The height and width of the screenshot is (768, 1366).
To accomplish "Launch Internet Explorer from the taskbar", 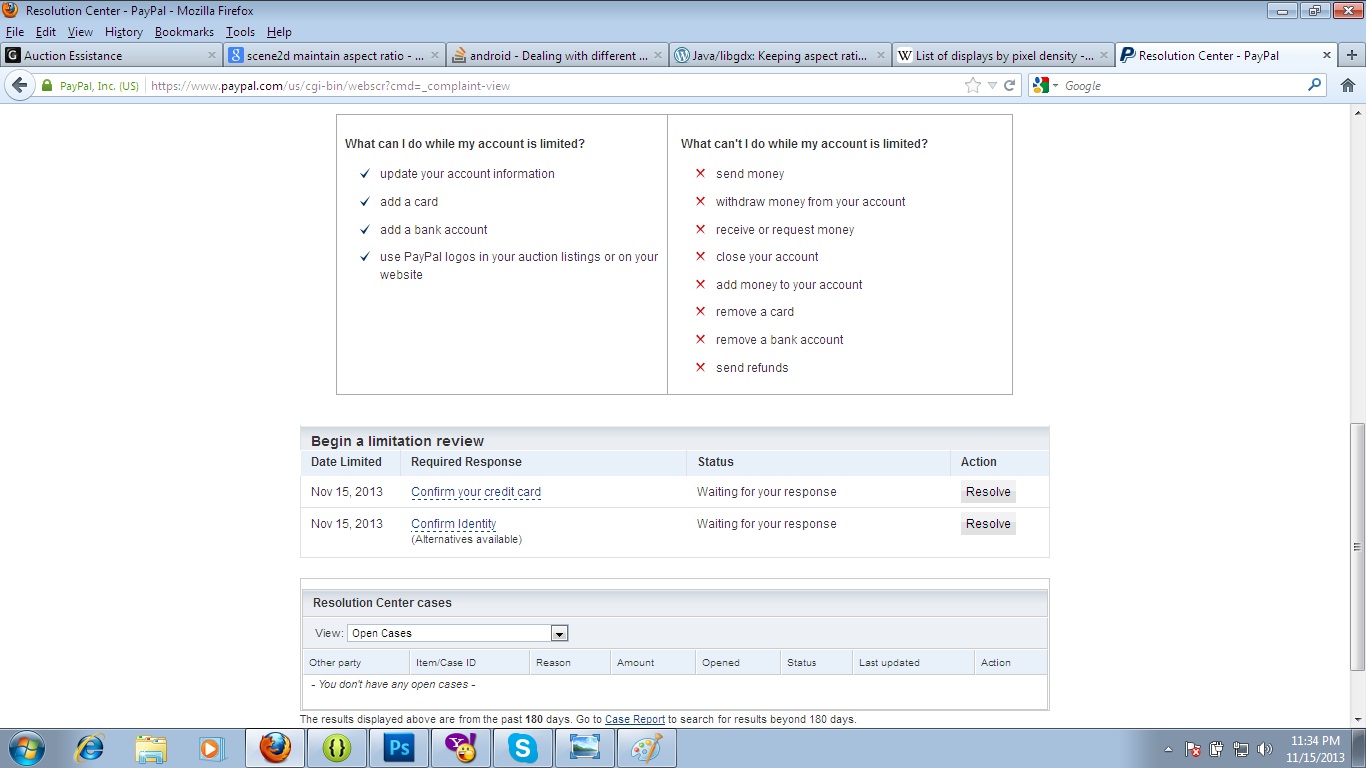I will (x=89, y=748).
